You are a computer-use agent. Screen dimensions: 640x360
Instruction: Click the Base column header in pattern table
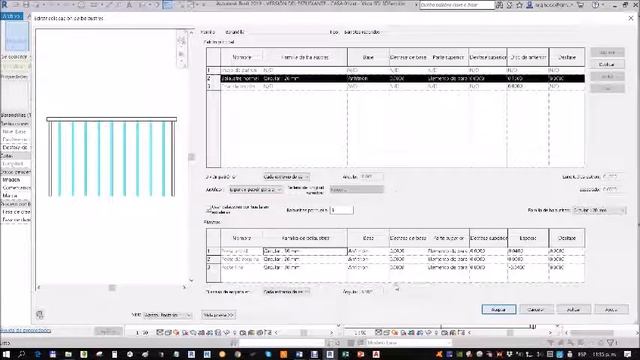click(x=368, y=57)
